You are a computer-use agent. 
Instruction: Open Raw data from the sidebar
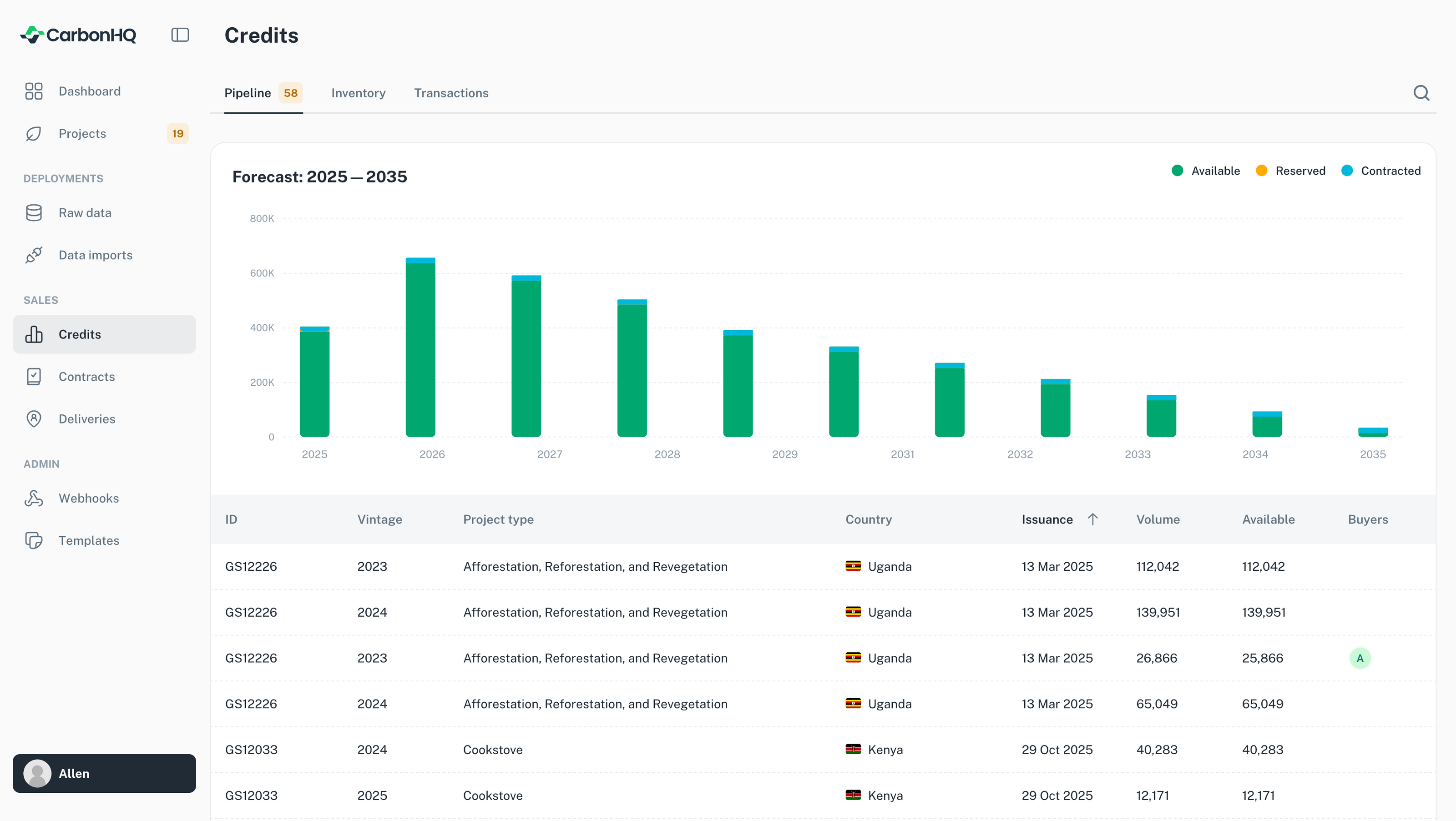coord(33,212)
